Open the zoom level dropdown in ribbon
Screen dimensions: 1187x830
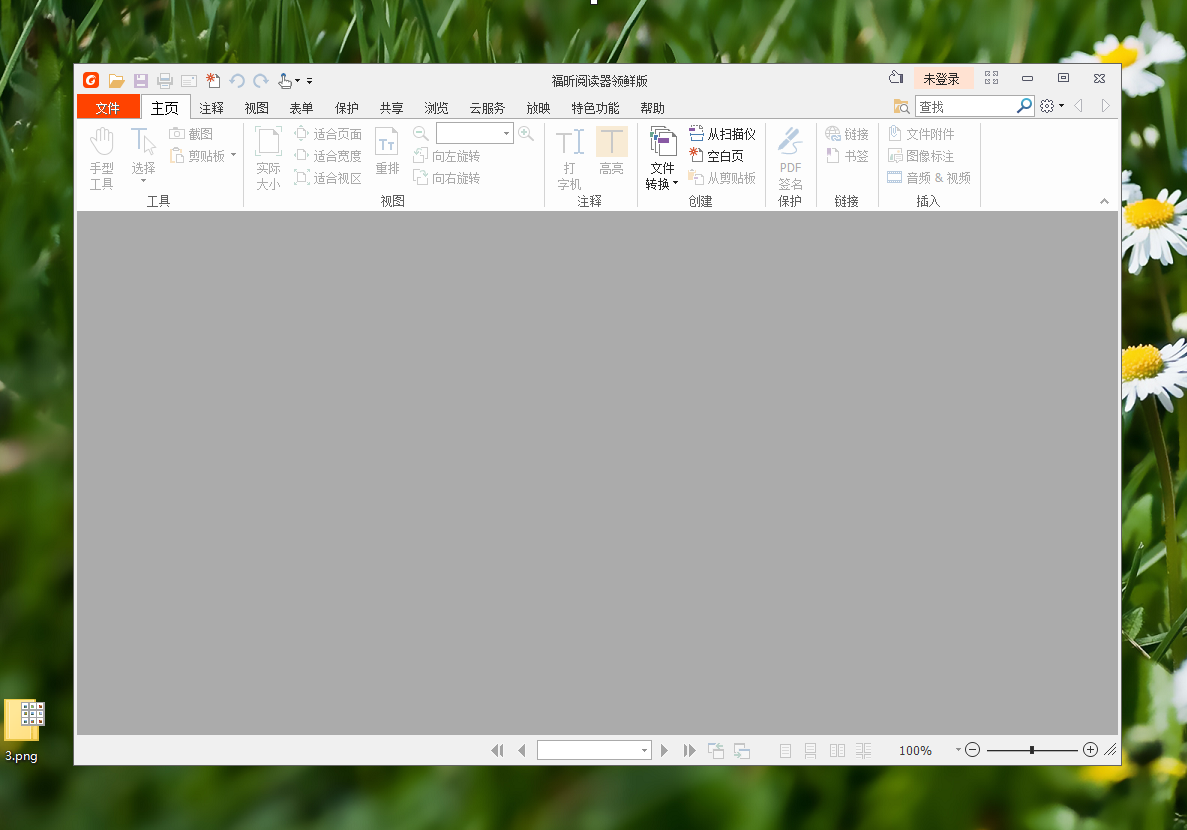coord(506,134)
